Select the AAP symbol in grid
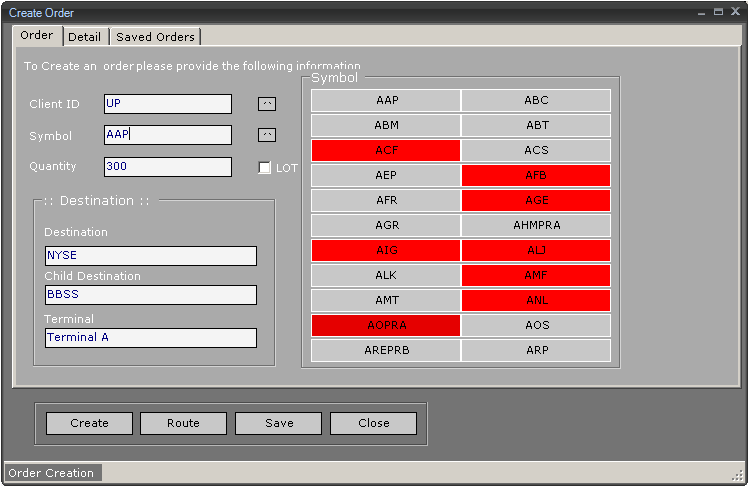The width and height of the screenshot is (749, 487). [386, 100]
